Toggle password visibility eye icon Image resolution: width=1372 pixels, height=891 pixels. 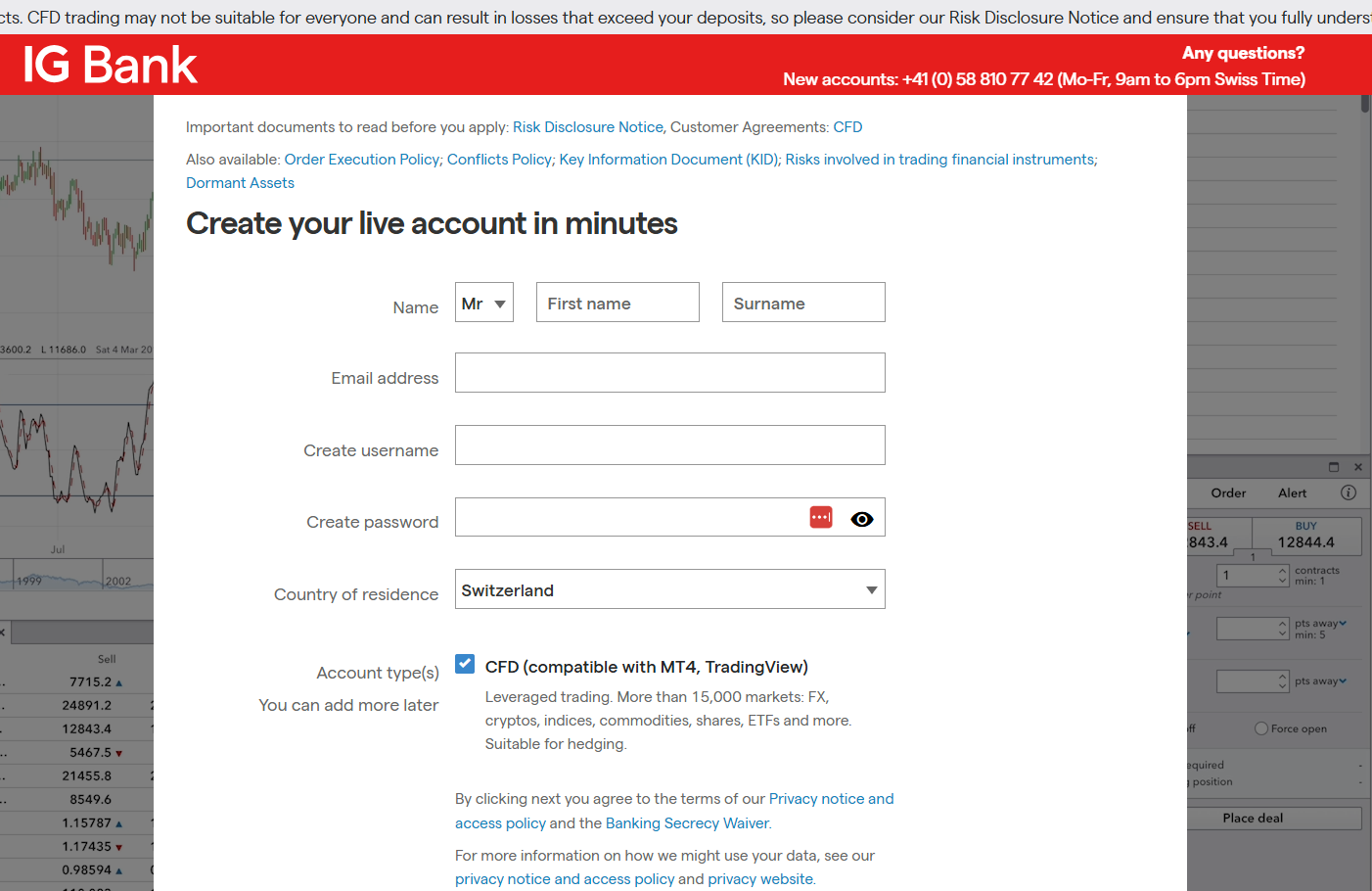(862, 519)
